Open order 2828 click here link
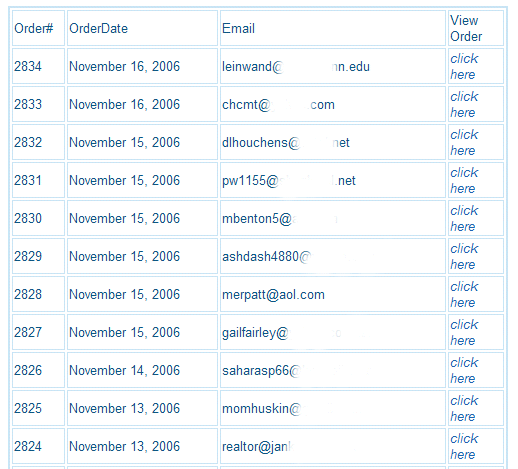This screenshot has width=518, height=469. point(464,294)
